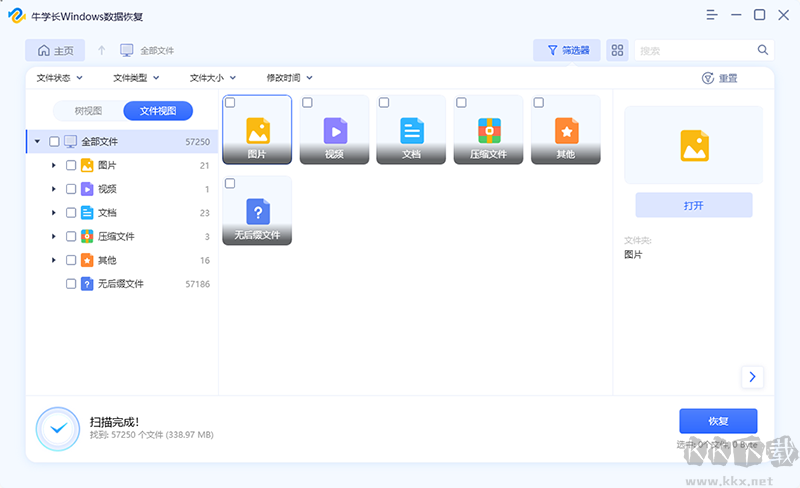Open the 修改时间 filter dropdown
Image resolution: width=800 pixels, height=488 pixels.
click(x=289, y=78)
